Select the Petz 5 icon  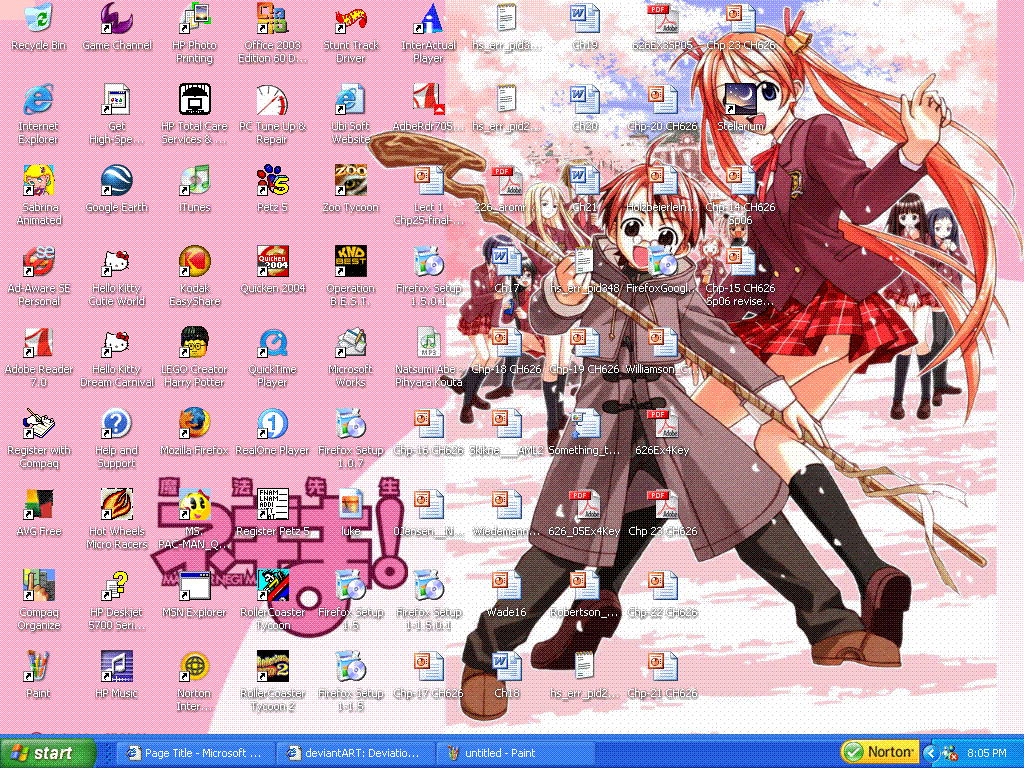tap(272, 180)
